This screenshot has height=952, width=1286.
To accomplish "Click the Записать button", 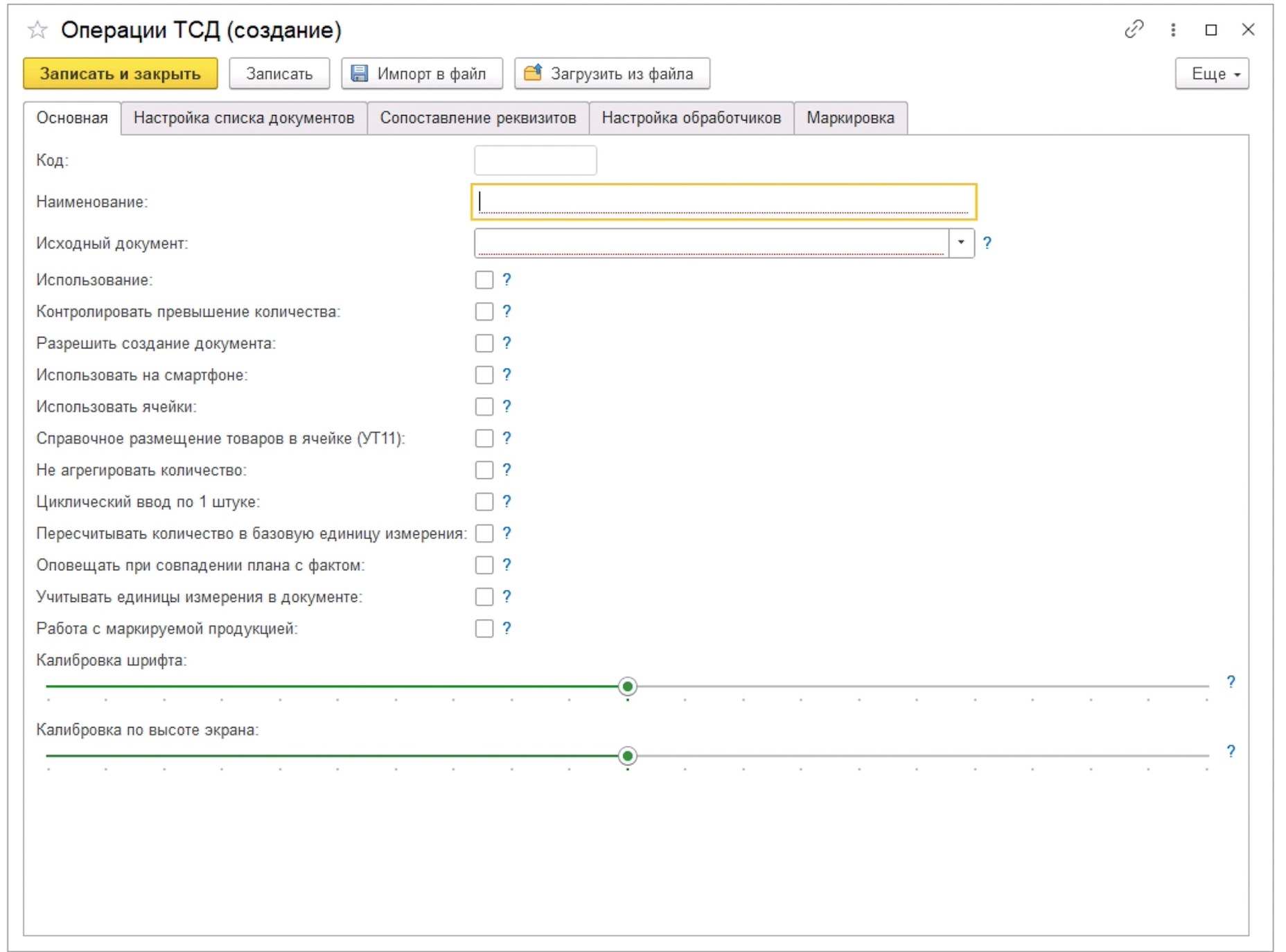I will pyautogui.click(x=279, y=73).
